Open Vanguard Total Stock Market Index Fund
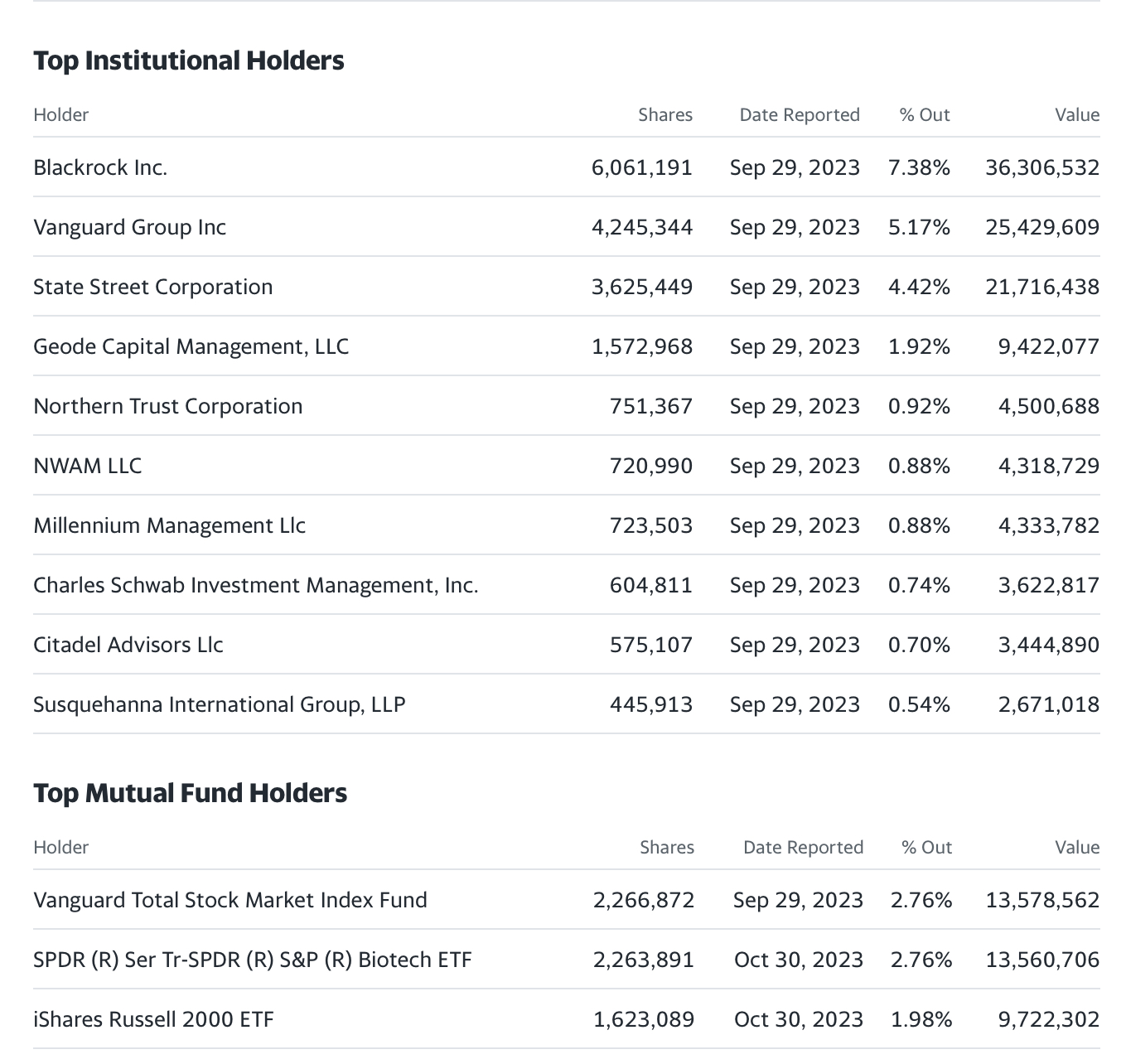1126x1064 pixels. click(230, 900)
